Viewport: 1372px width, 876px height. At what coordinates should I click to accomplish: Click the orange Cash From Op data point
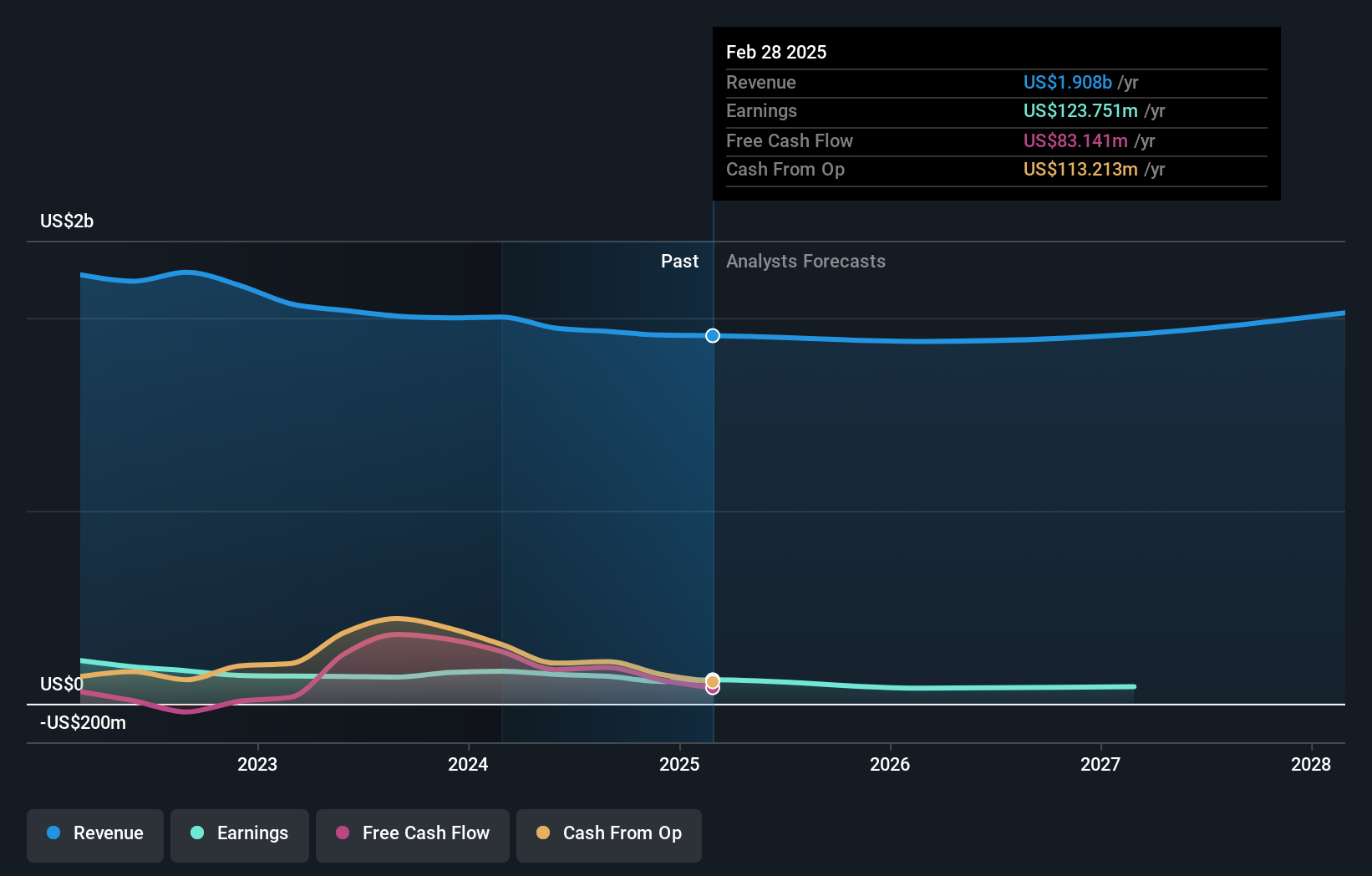click(x=713, y=681)
